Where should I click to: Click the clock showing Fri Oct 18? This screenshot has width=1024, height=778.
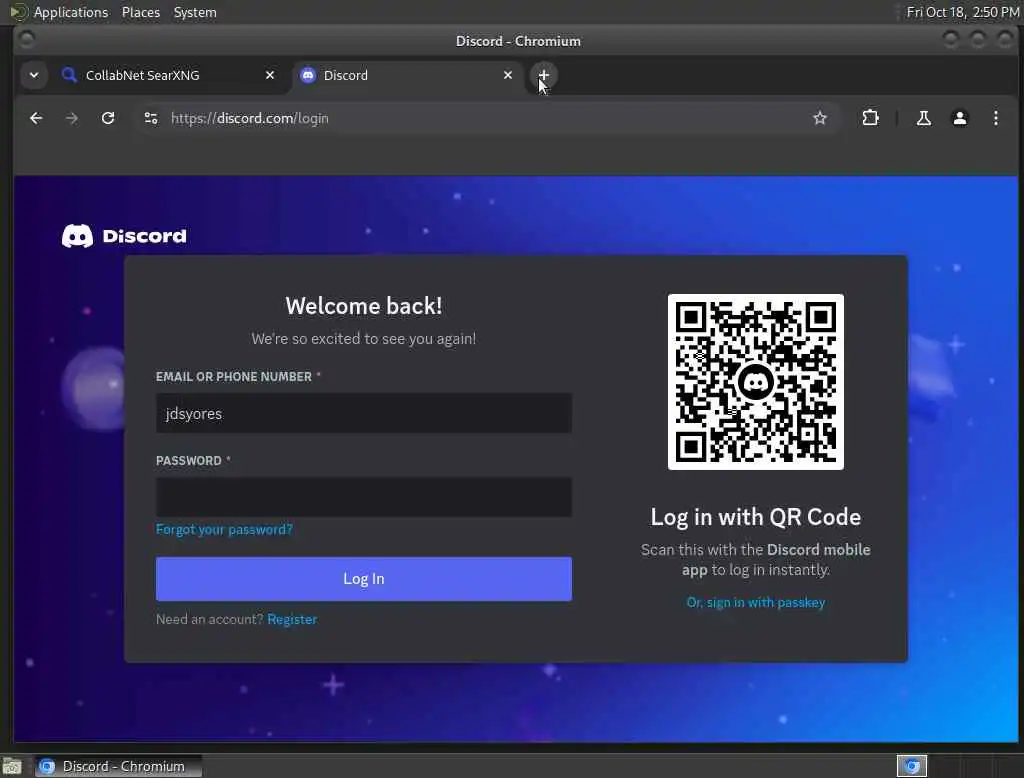pos(963,12)
